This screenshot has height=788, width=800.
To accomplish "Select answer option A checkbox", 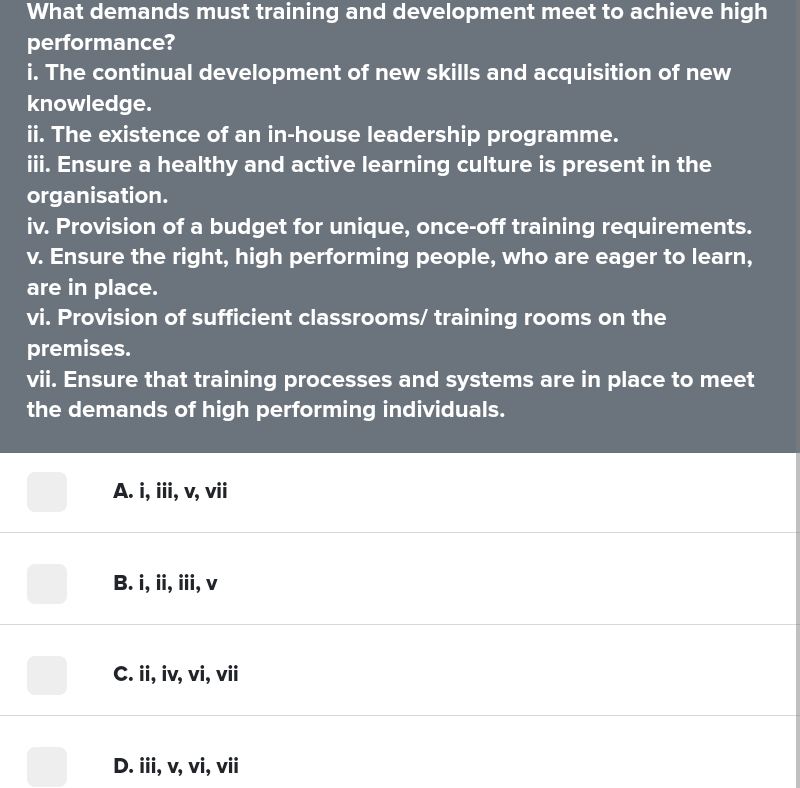I will pyautogui.click(x=46, y=492).
